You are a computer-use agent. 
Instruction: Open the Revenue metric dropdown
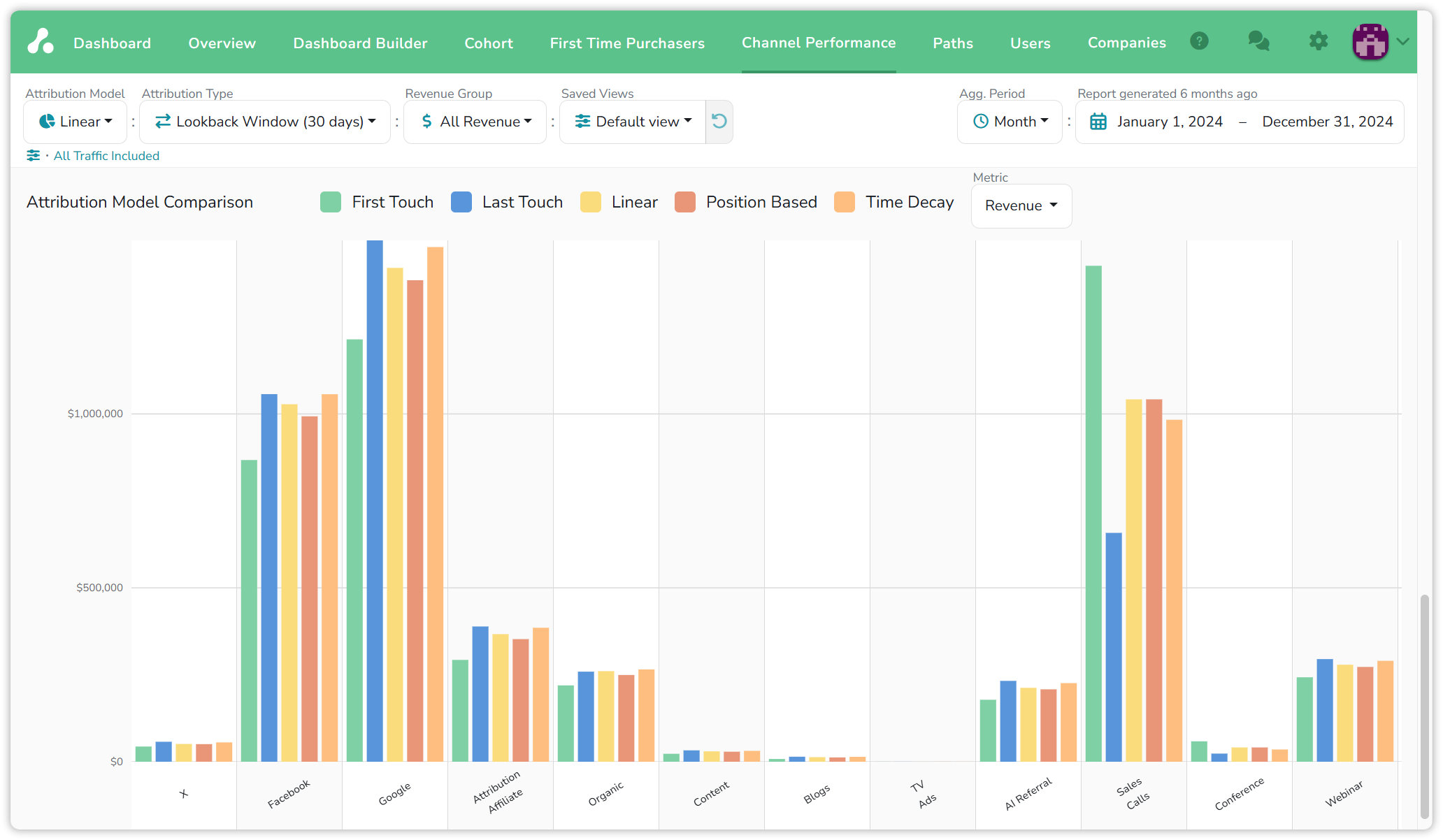pyautogui.click(x=1021, y=205)
